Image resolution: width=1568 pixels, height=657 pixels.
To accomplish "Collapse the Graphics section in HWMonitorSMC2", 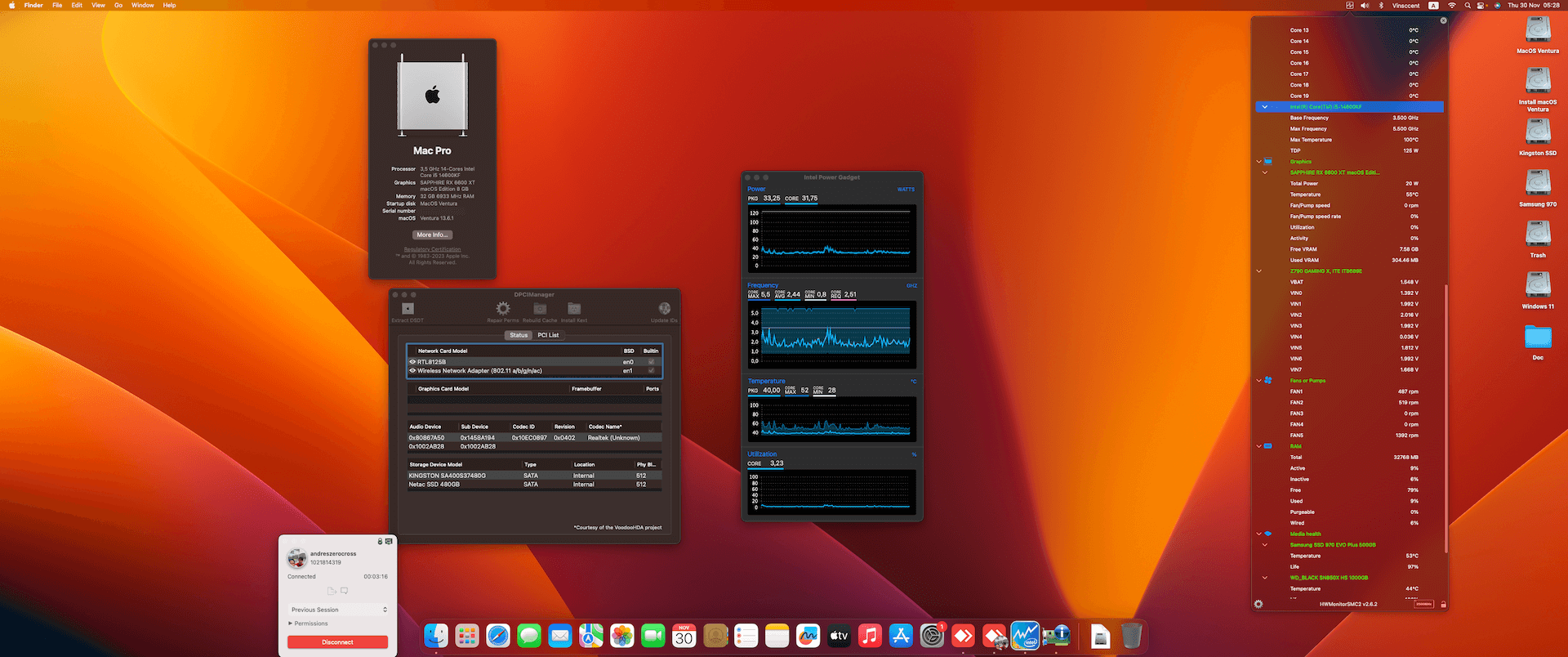I will tap(1258, 162).
